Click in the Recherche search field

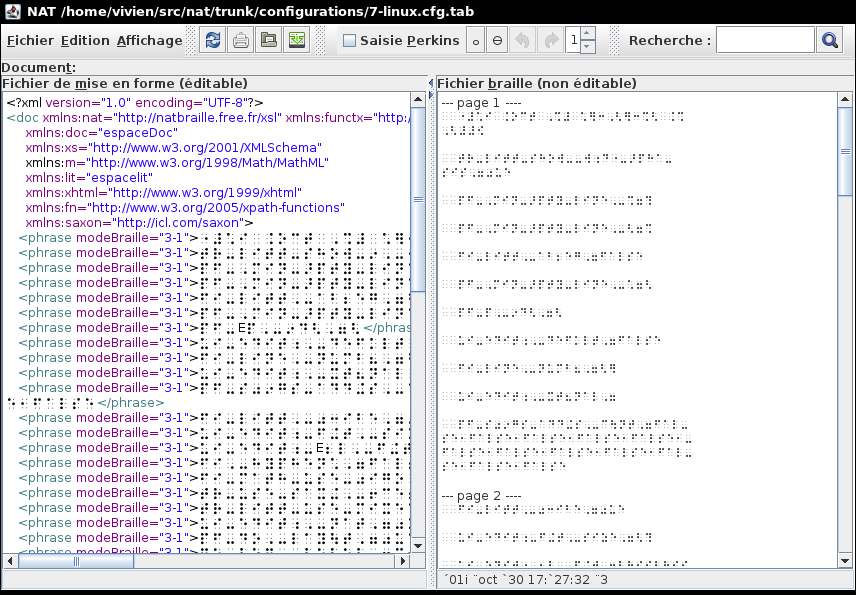(x=765, y=41)
